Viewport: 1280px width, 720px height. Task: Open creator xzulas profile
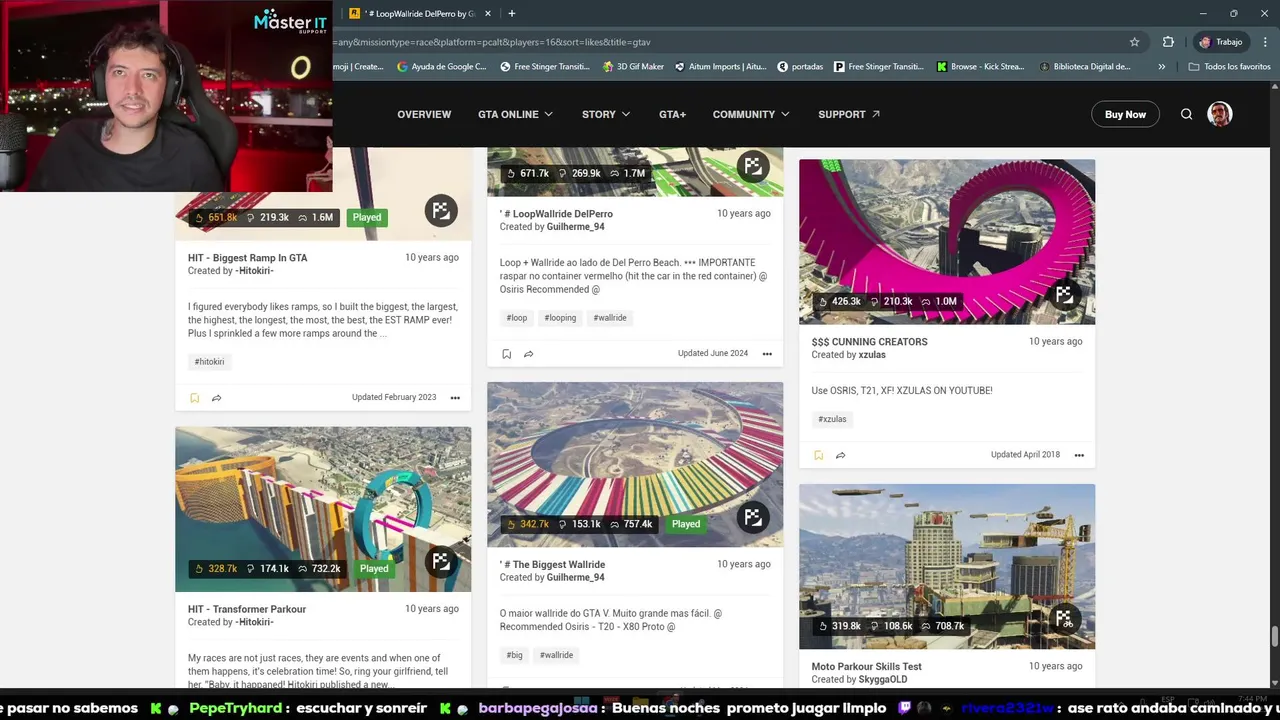point(872,355)
